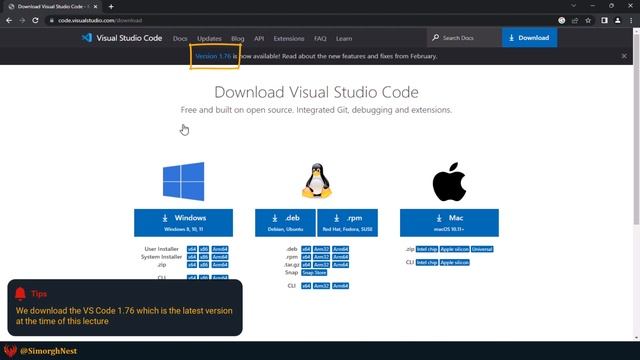Click the Apple logo image
Screen dimensions: 640x360
pyautogui.click(x=449, y=182)
